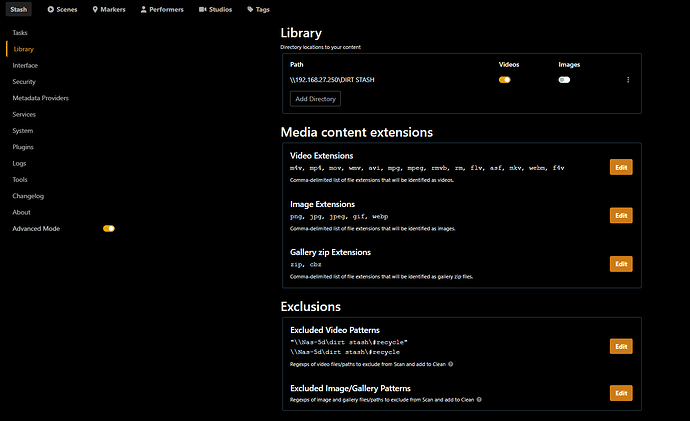Click the DIRT STASH library path entry
690x421 pixels.
click(x=331, y=79)
